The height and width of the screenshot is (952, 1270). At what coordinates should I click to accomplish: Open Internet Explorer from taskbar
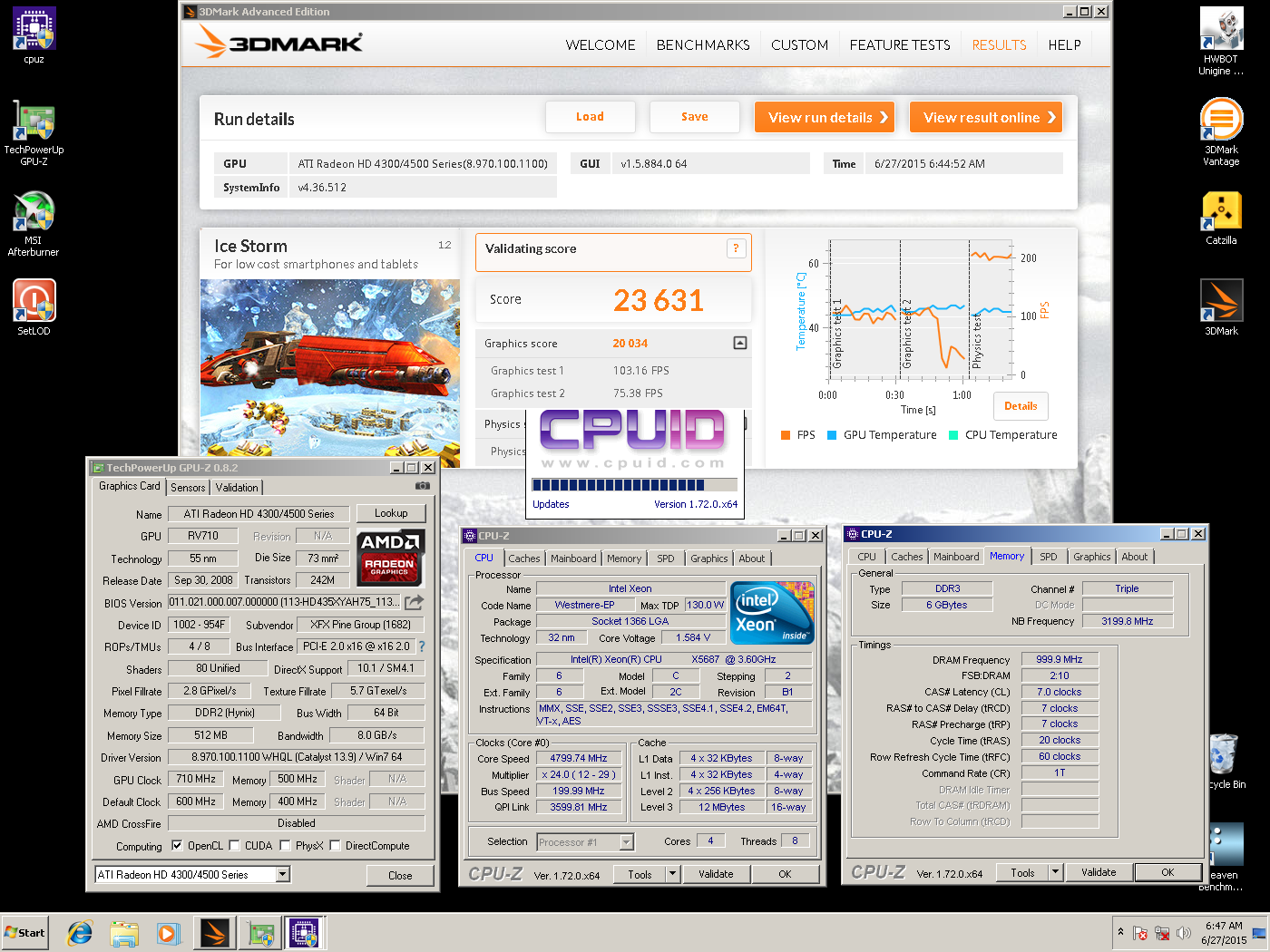tap(80, 932)
